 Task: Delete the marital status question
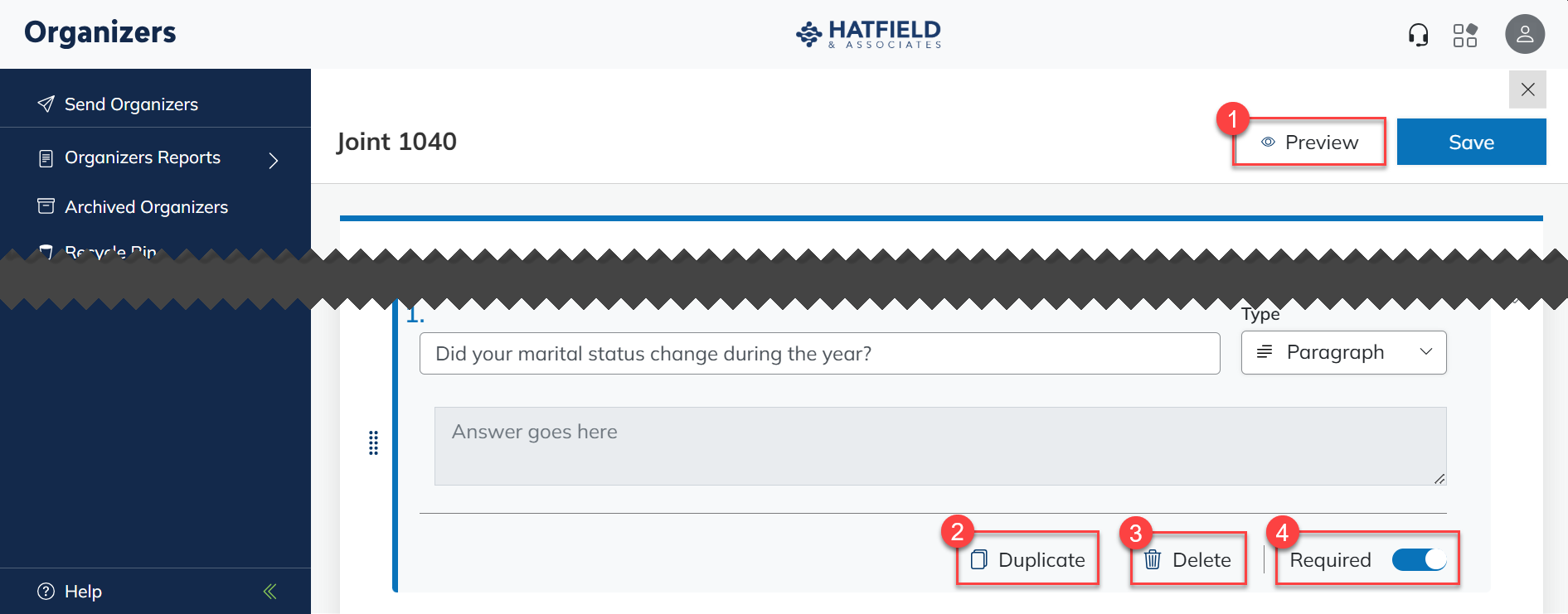pos(1187,560)
